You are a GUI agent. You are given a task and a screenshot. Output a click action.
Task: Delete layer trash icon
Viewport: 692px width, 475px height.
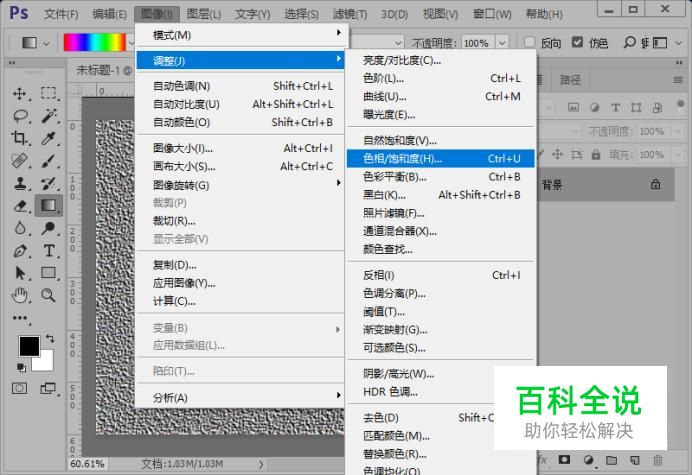click(x=658, y=460)
